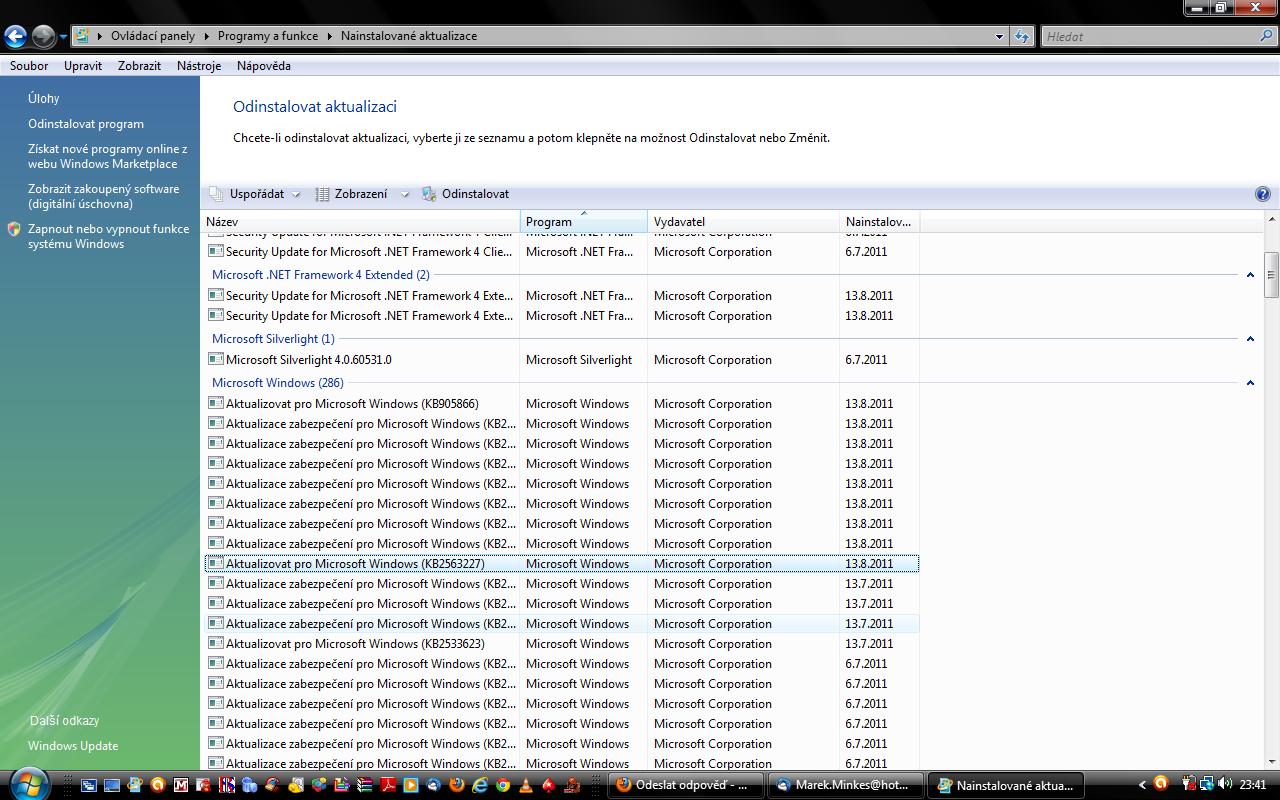The image size is (1280, 800).
Task: Open the help question mark icon
Action: (1262, 195)
